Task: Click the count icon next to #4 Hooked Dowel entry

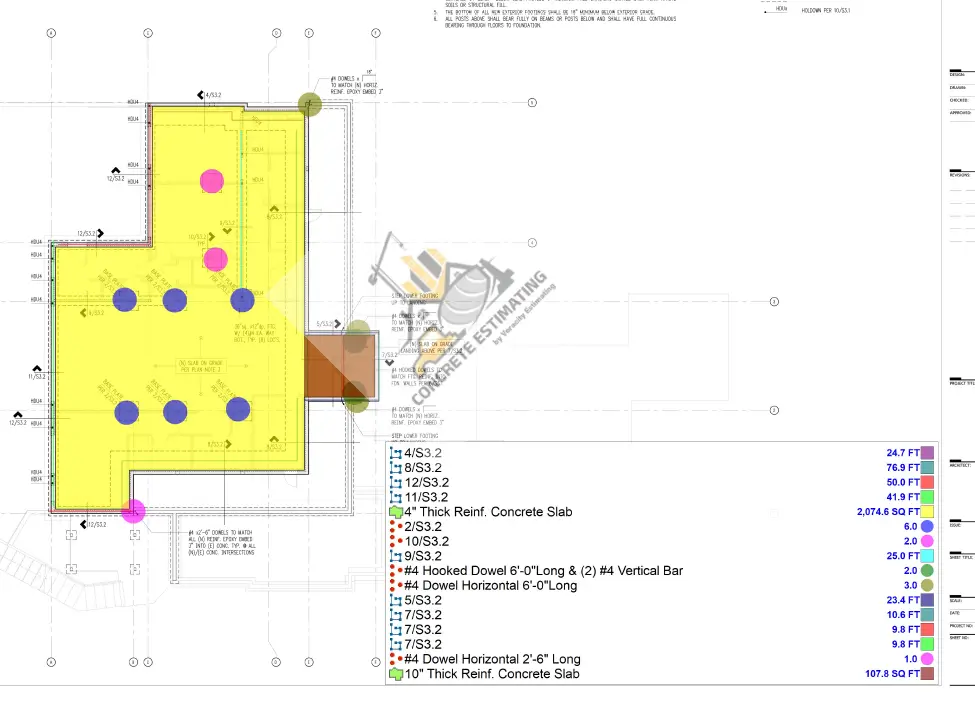Action: (394, 570)
